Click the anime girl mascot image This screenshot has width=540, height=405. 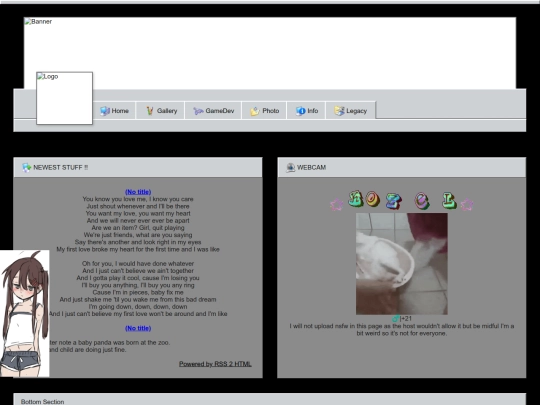point(25,313)
